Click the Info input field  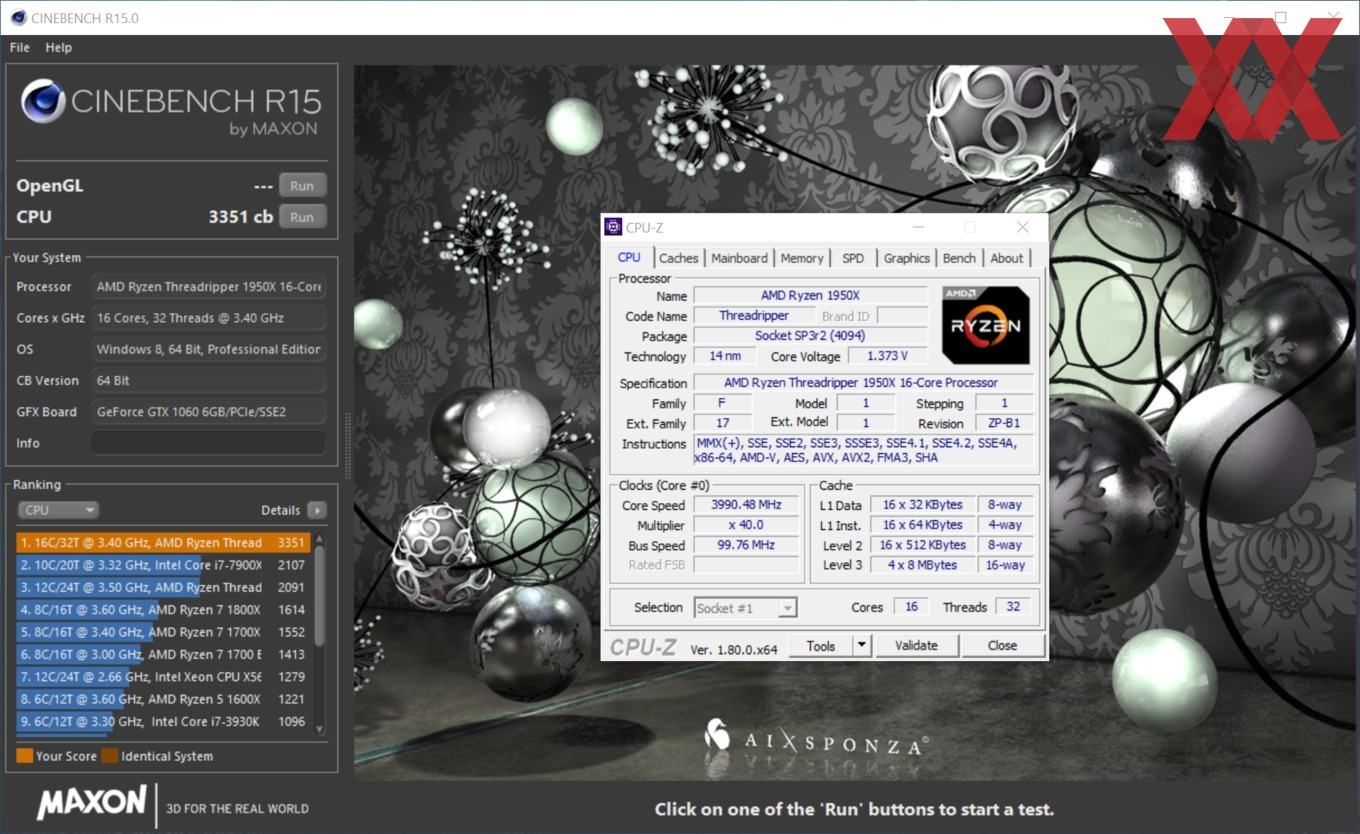tap(209, 443)
